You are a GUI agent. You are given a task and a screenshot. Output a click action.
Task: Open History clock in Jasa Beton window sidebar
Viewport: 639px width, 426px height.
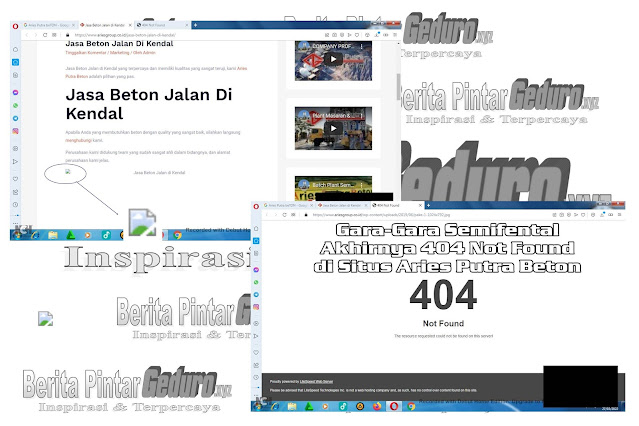tap(15, 205)
